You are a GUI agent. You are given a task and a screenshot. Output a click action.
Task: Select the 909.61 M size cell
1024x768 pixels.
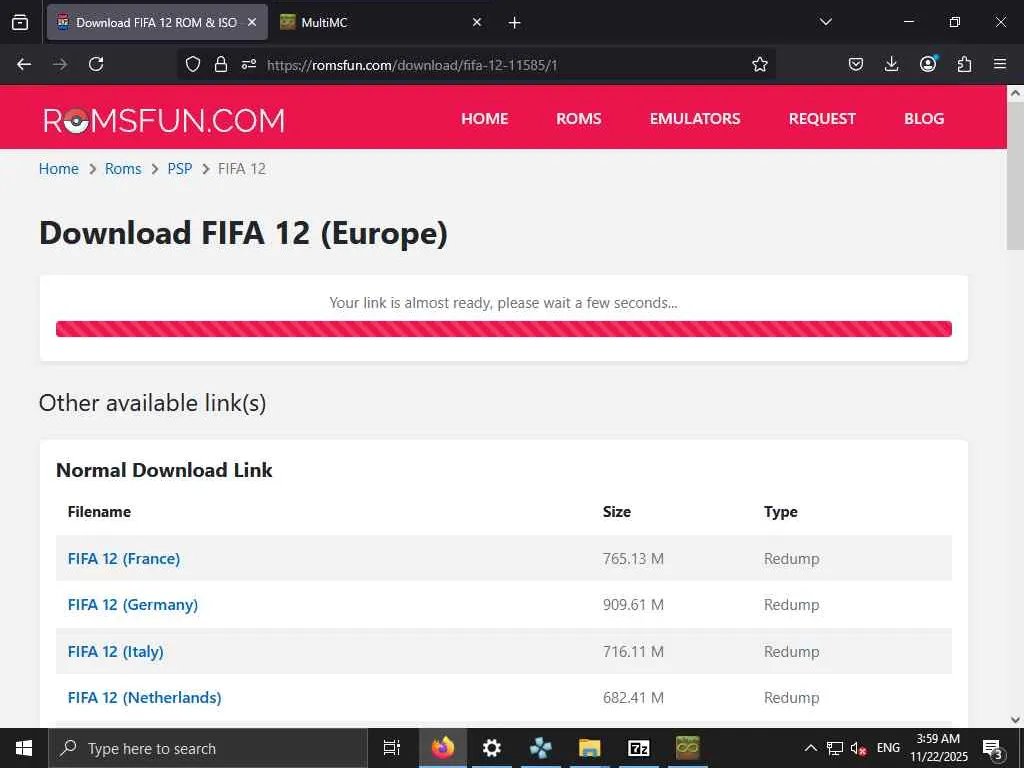coord(633,605)
